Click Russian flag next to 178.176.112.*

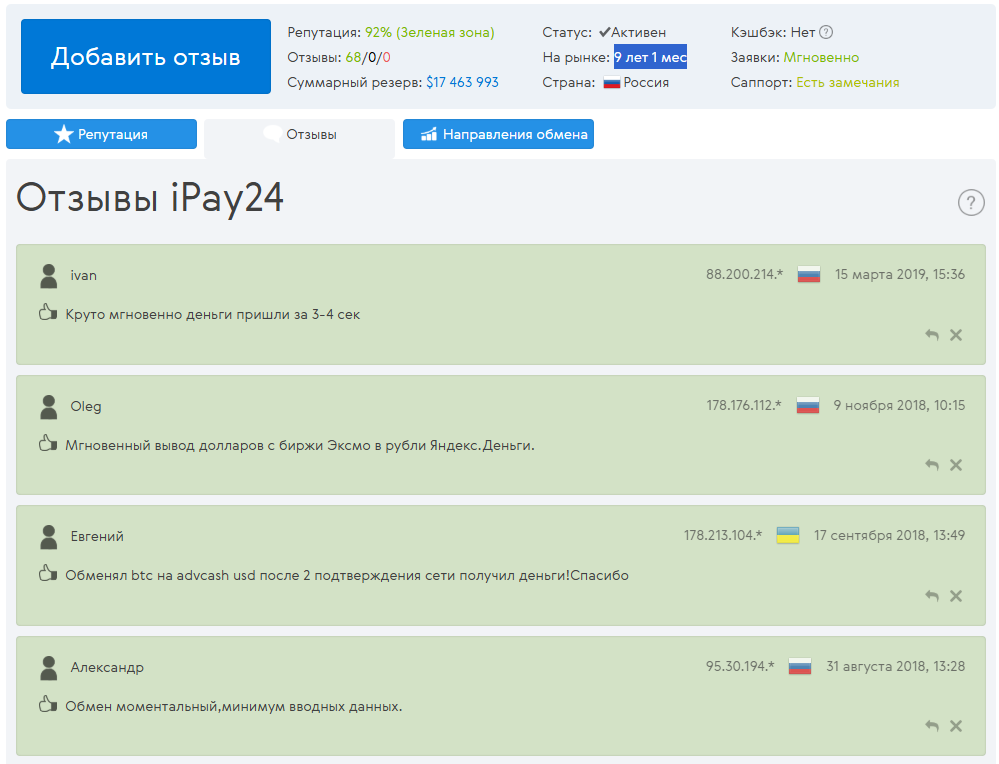(807, 405)
